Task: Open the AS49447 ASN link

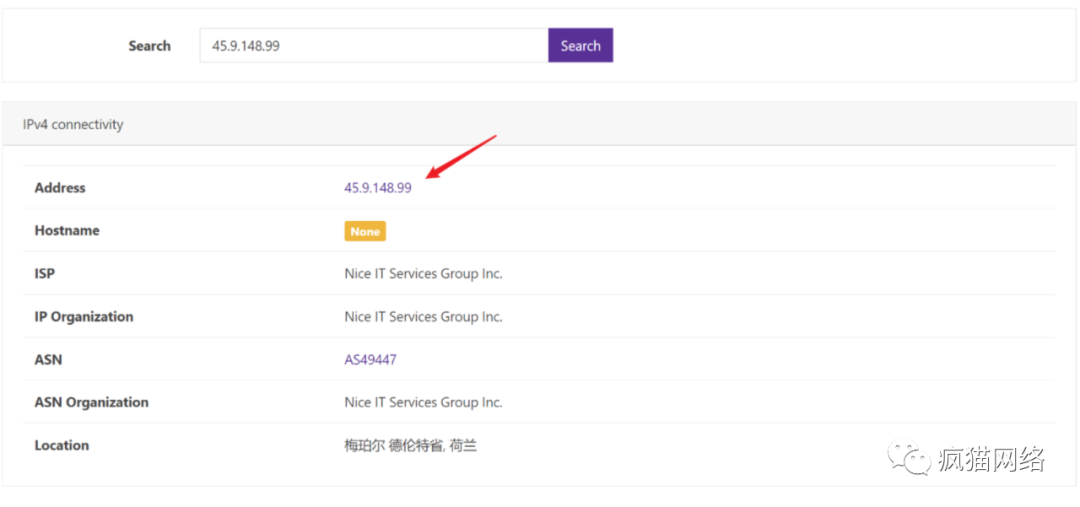Action: (371, 360)
